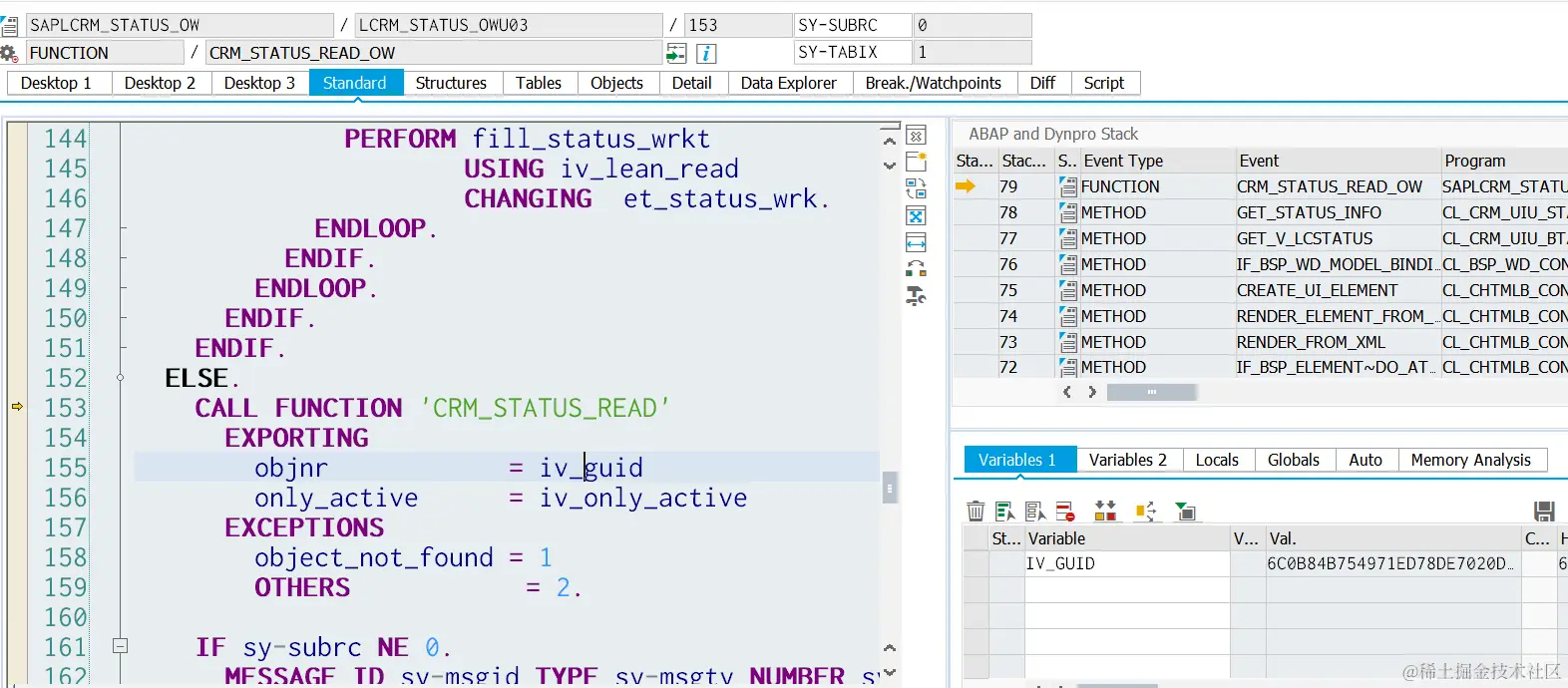Open the Tables tab
1568x688 pixels.
(539, 83)
